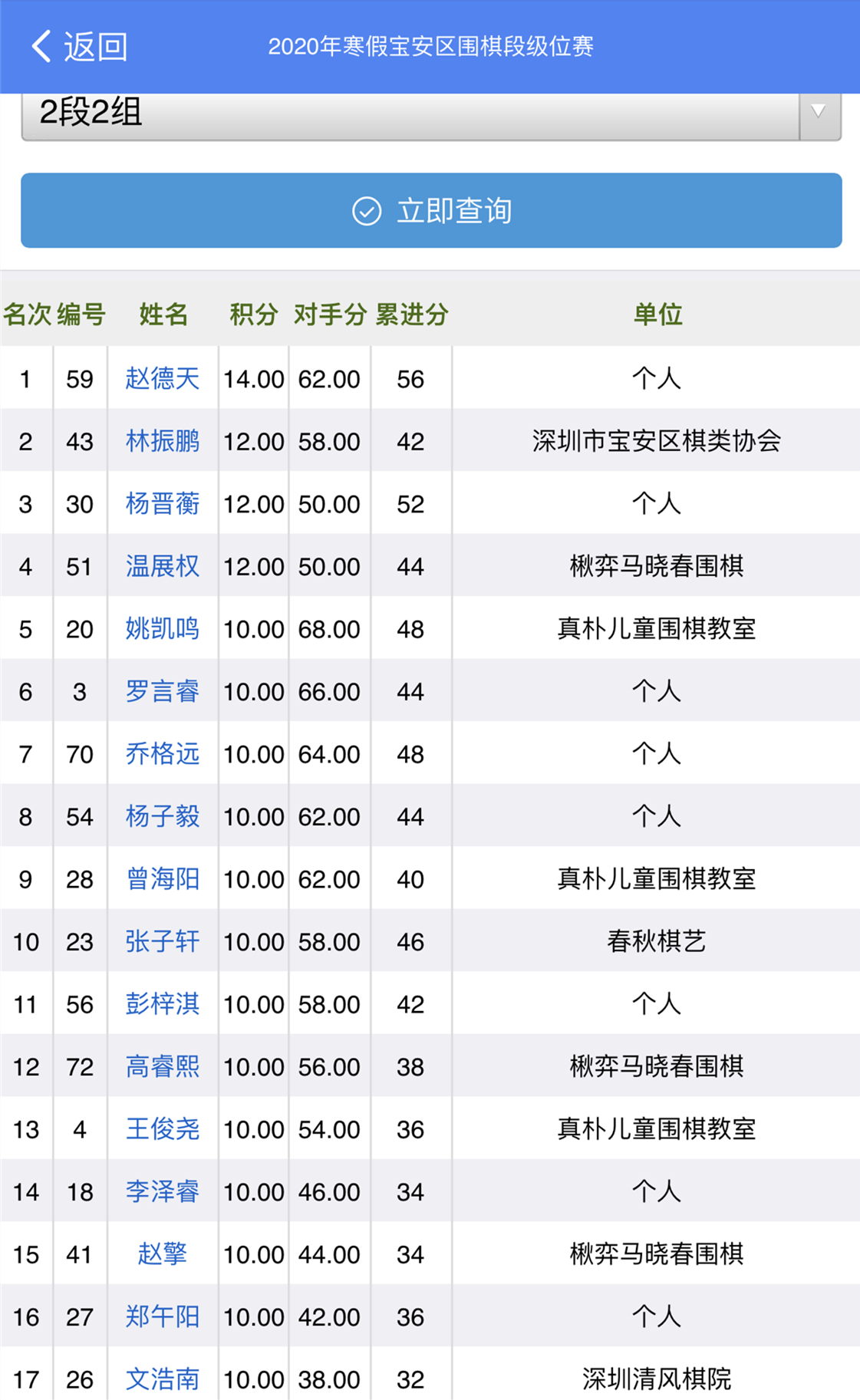Click the 编号 column header
This screenshot has height=1400, width=860.
tap(81, 315)
